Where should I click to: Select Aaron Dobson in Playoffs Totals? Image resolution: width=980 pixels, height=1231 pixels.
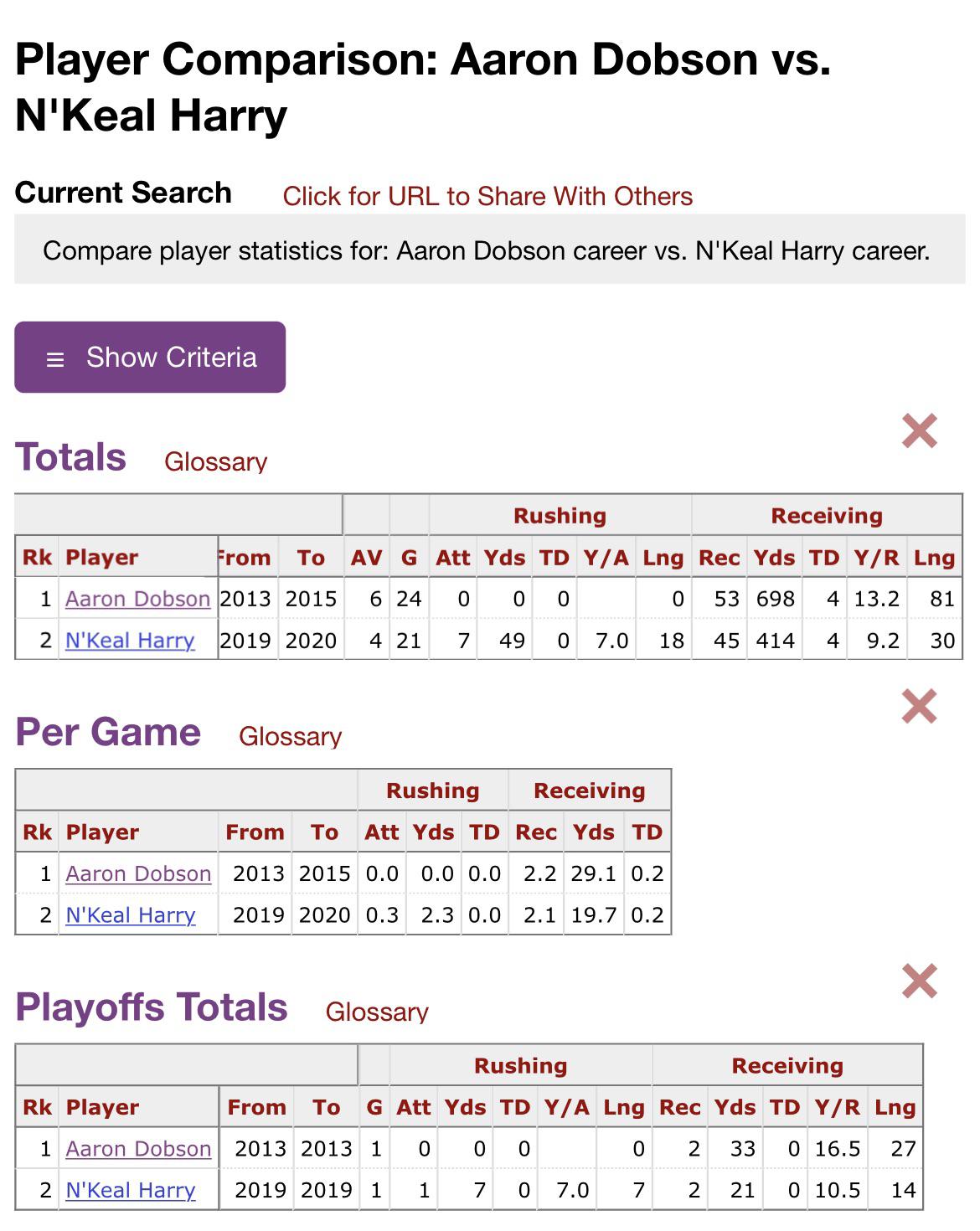tap(137, 1148)
